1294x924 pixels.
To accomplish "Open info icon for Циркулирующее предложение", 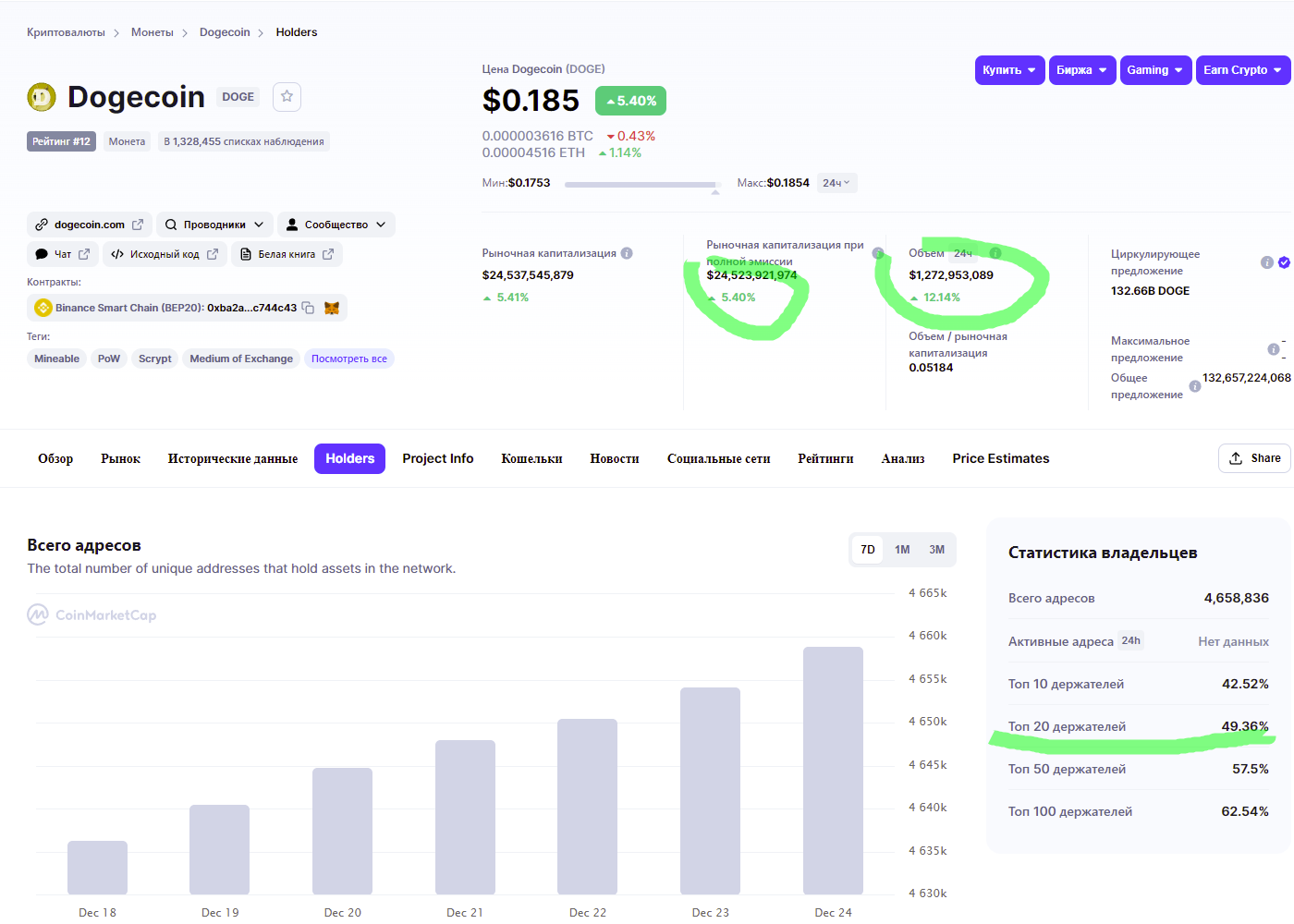I will 1267,262.
